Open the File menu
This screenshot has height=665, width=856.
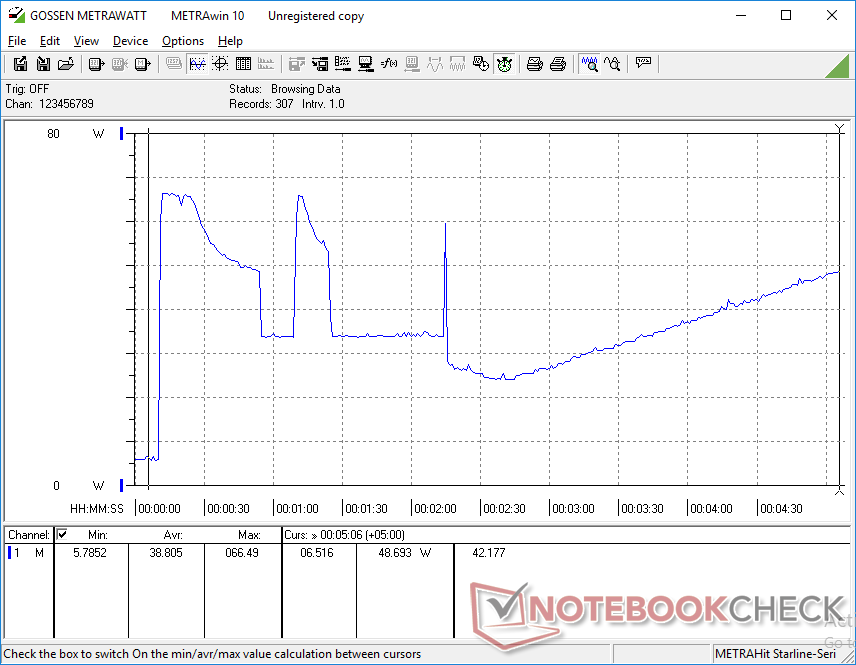(x=17, y=41)
